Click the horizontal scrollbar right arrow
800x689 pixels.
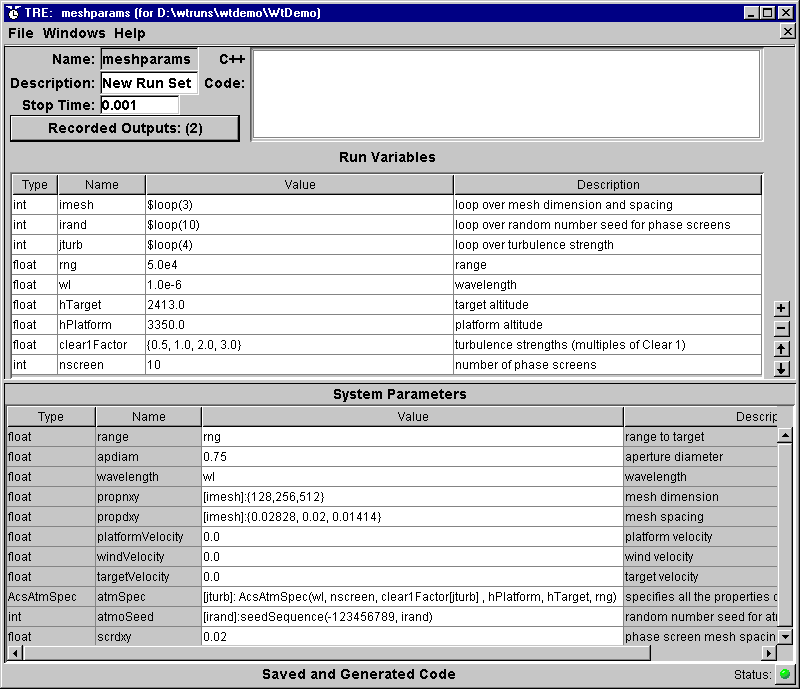point(769,653)
